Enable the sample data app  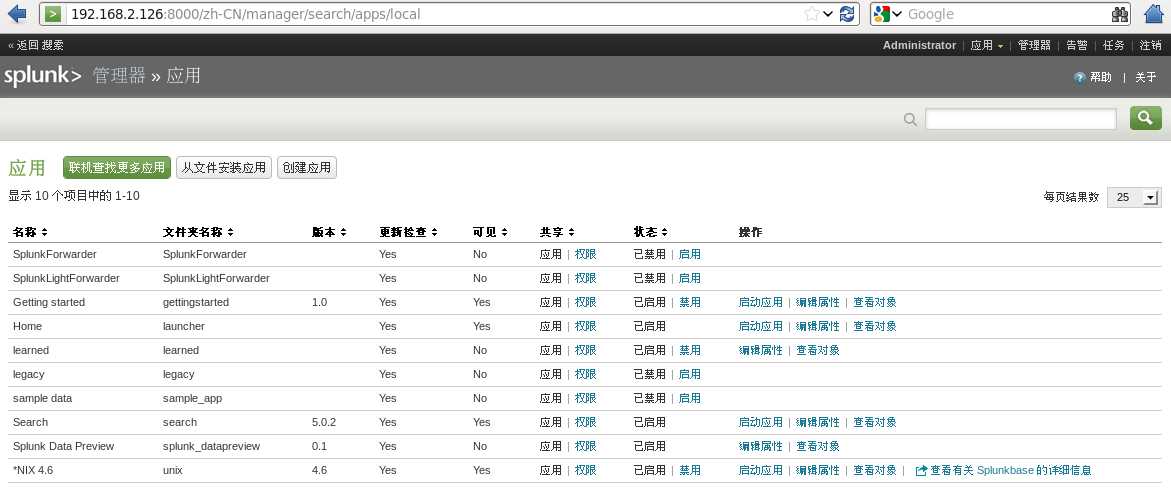pos(689,398)
